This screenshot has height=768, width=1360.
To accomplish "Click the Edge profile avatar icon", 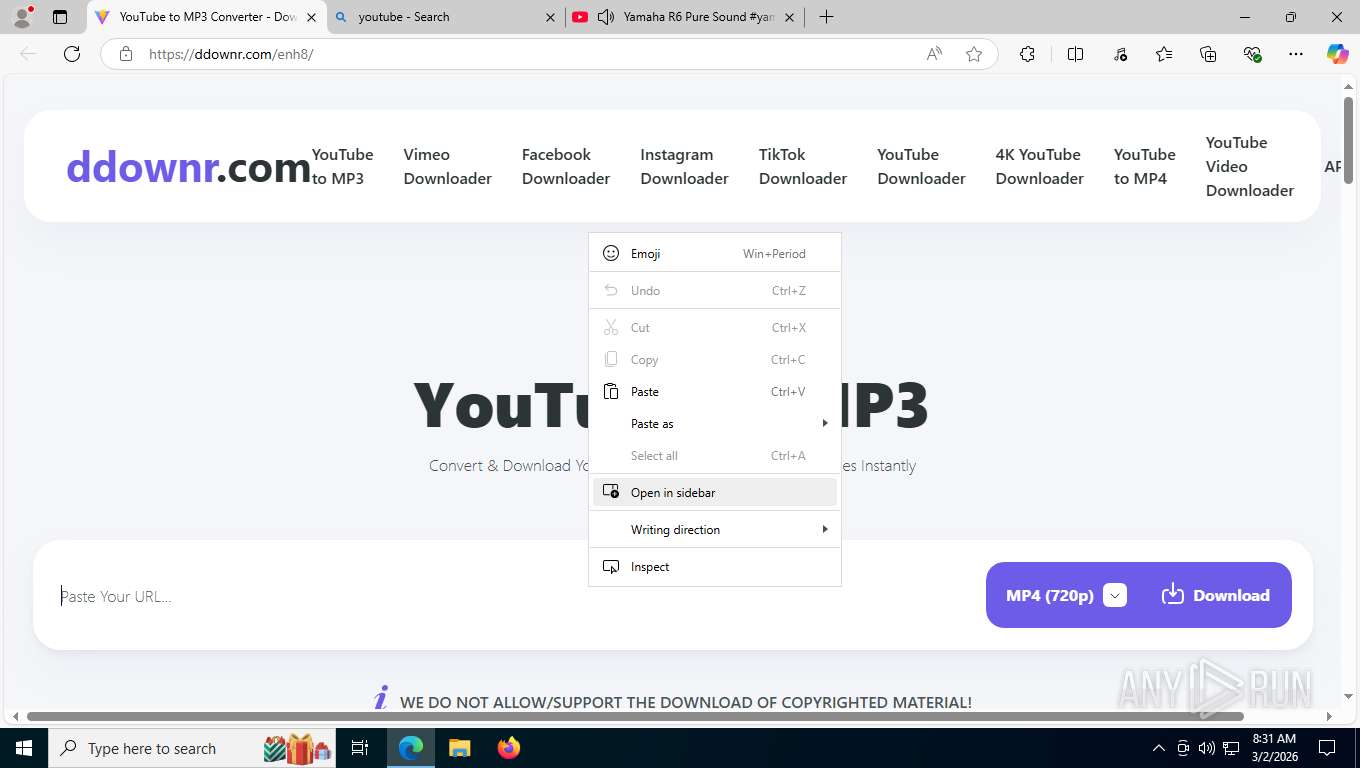I will pos(22,17).
